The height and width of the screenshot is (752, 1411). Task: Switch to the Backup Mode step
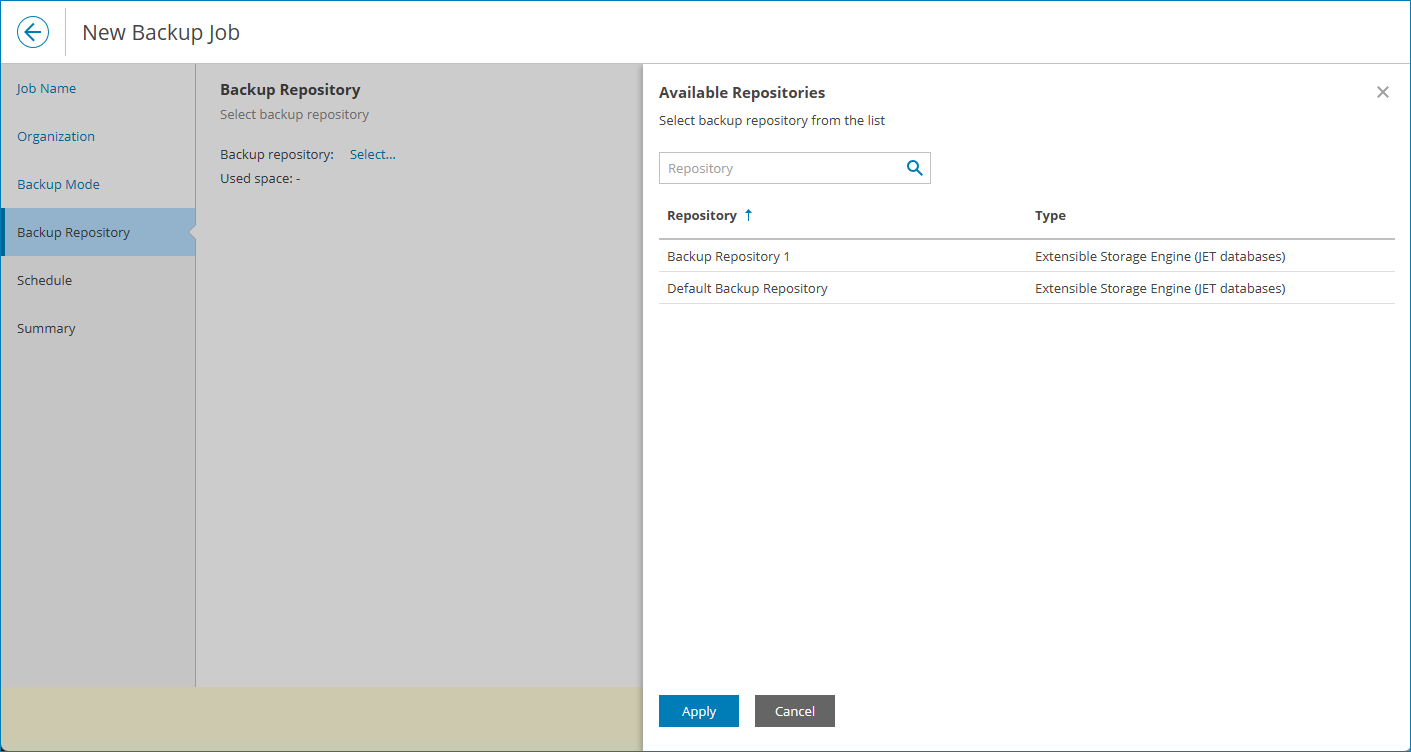pos(58,184)
